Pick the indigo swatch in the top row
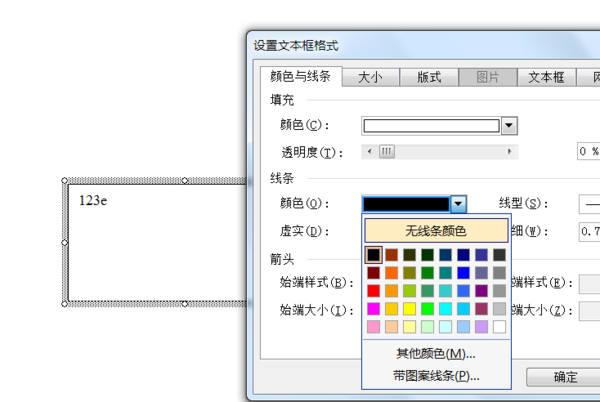Screen dimensions: 600x402 coord(481,255)
